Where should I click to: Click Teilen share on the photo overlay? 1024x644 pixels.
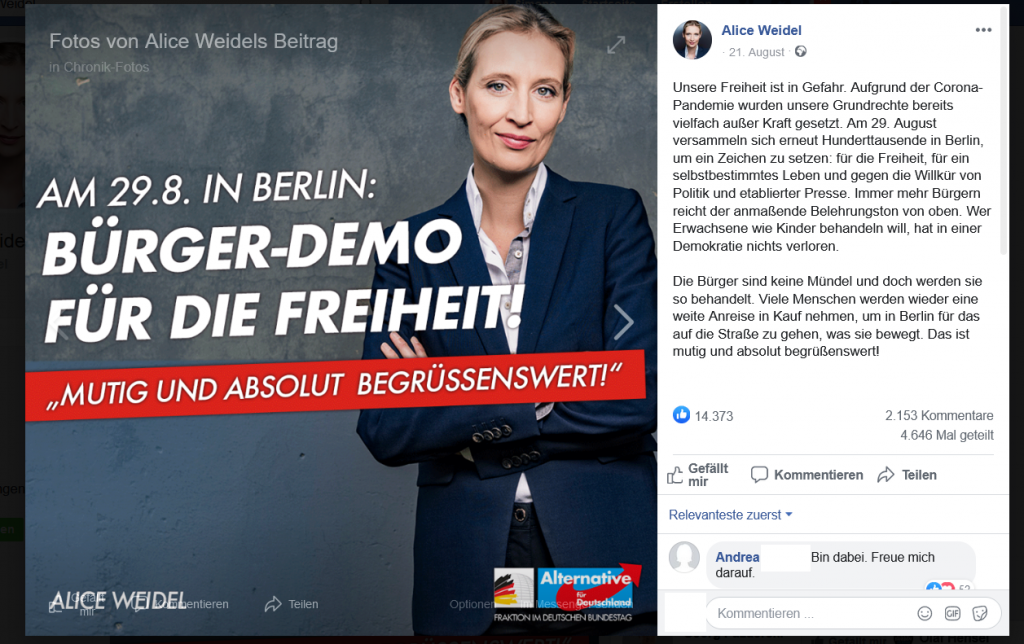click(x=291, y=604)
